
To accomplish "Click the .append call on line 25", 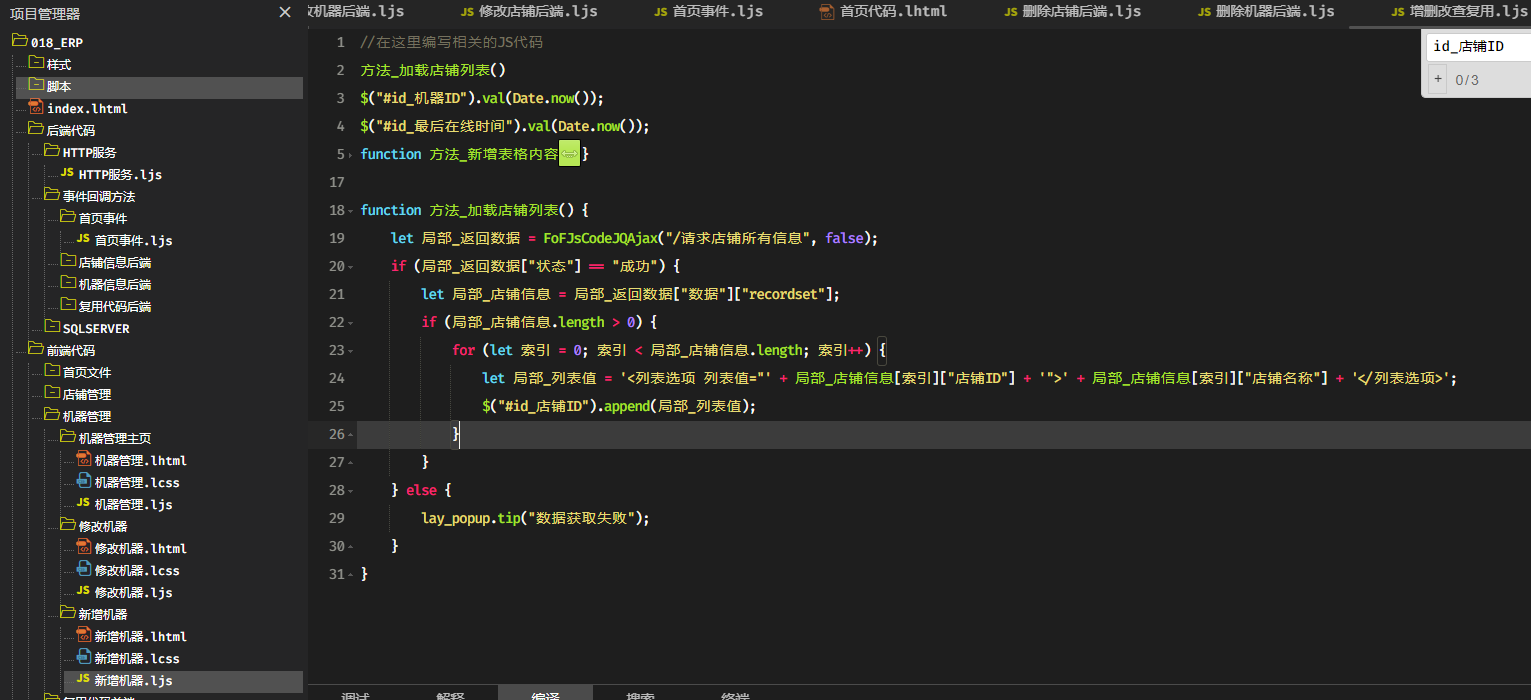I will tap(626, 406).
